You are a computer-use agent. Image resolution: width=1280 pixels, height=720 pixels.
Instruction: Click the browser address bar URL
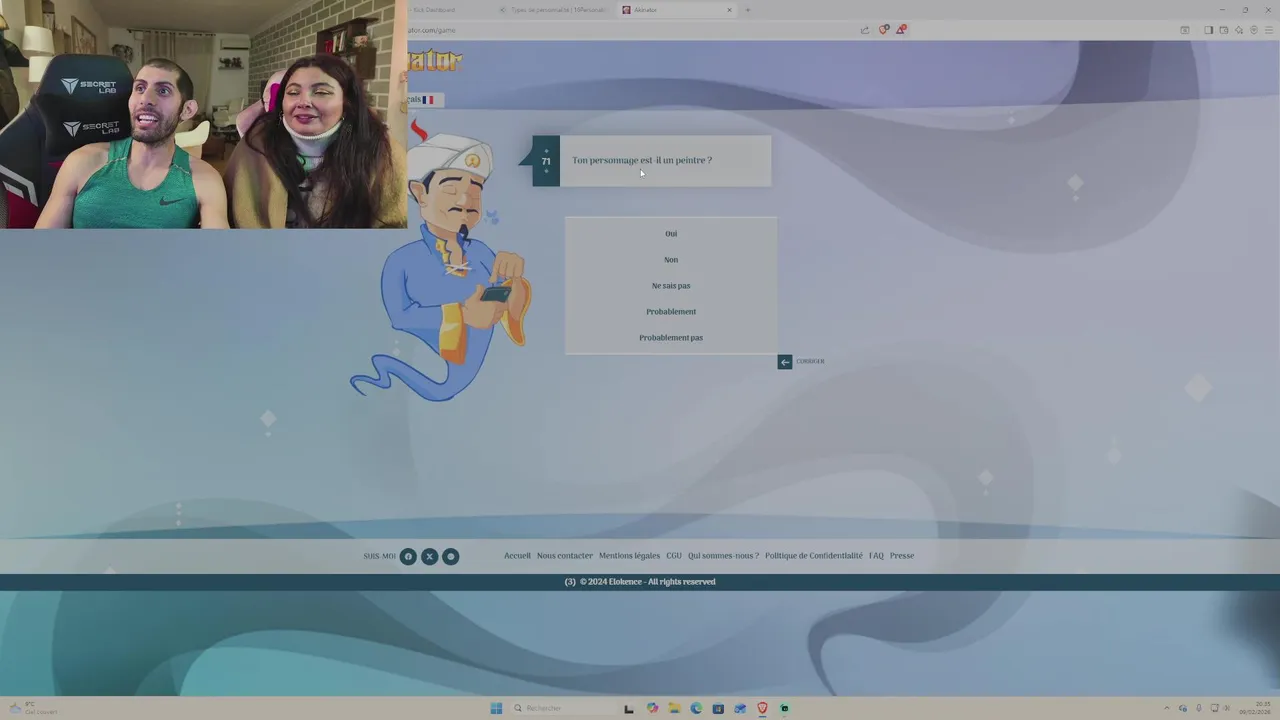432,30
